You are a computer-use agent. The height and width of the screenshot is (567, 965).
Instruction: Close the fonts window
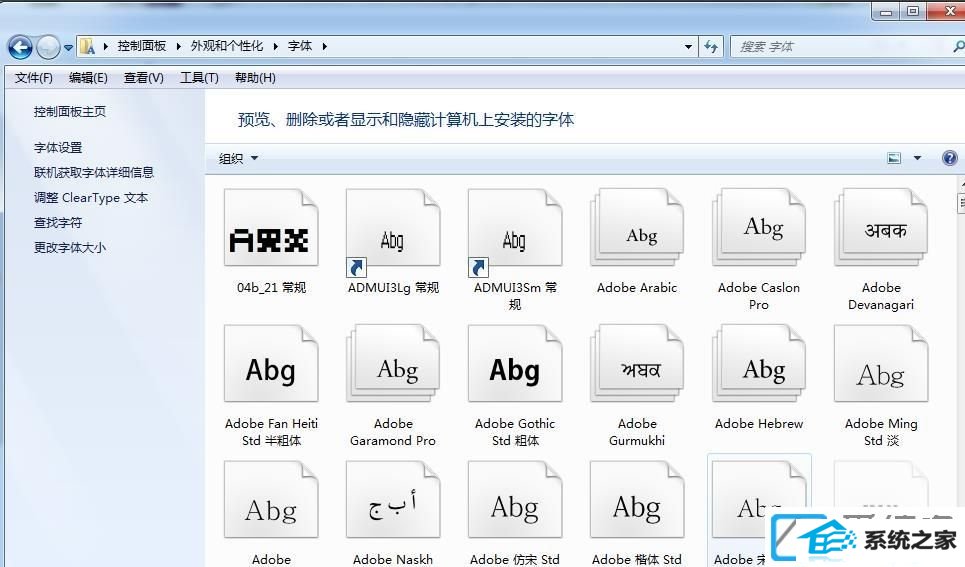(x=947, y=11)
